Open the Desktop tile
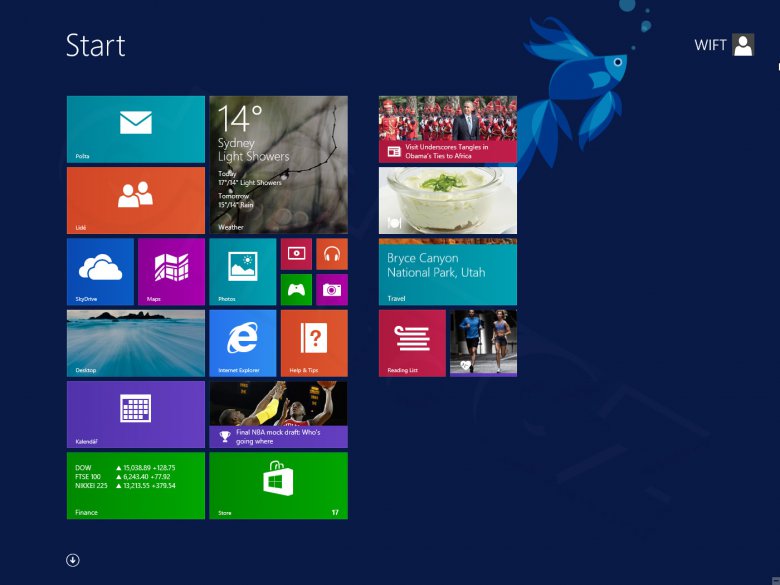This screenshot has height=585, width=780. [x=136, y=343]
